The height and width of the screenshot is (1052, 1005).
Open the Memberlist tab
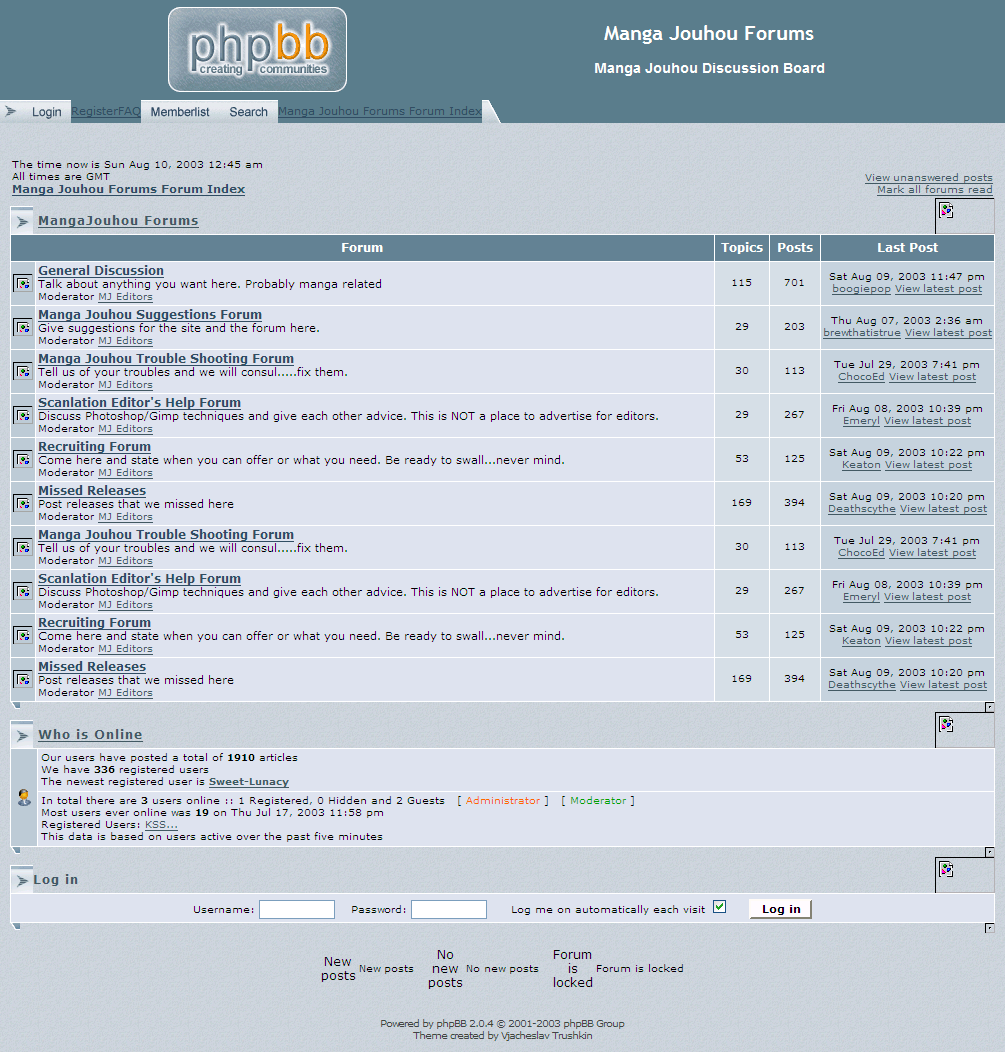coord(180,112)
